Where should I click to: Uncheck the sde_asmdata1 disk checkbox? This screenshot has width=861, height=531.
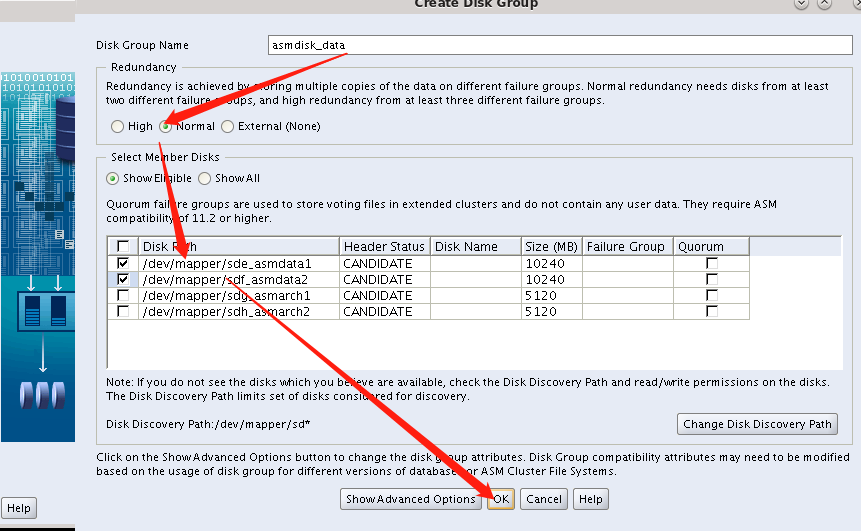123,263
